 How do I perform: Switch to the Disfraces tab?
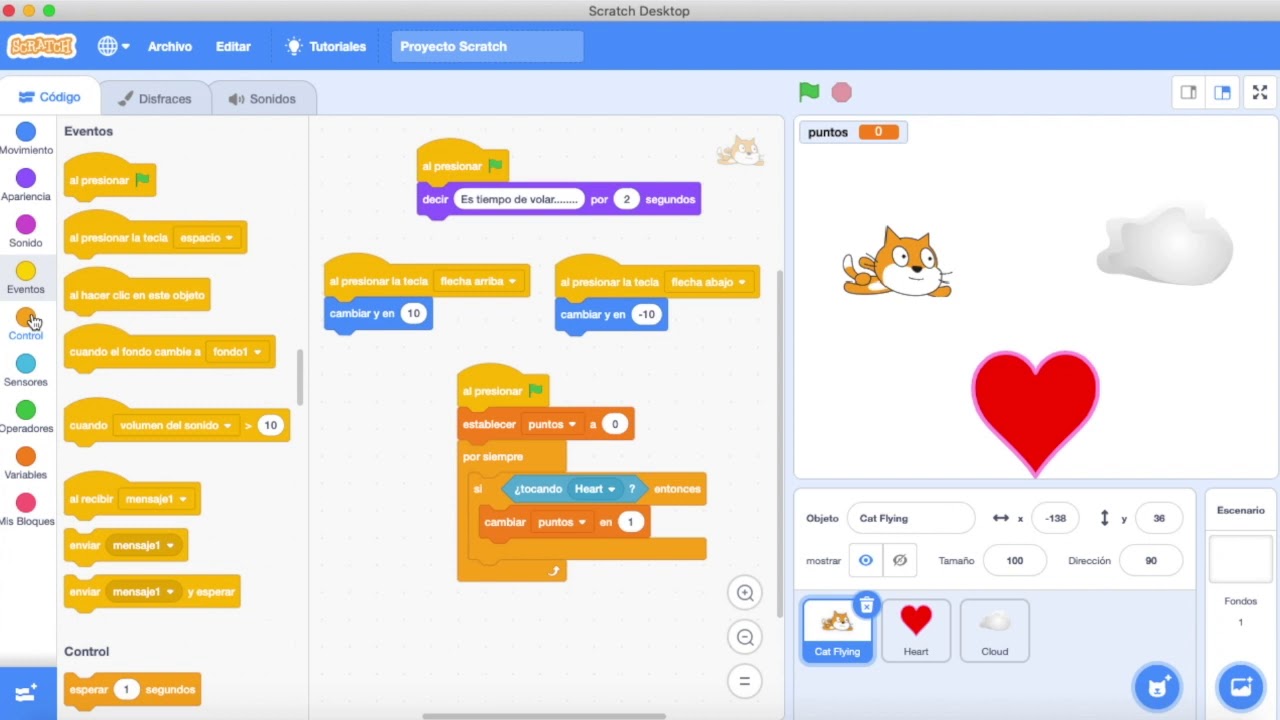[155, 99]
